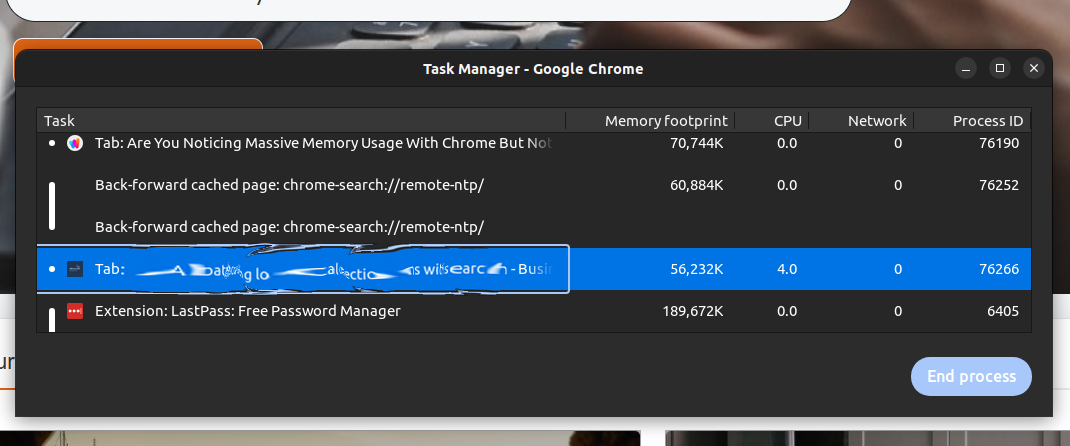Select LastPass Free Password Manager extension row

click(534, 311)
